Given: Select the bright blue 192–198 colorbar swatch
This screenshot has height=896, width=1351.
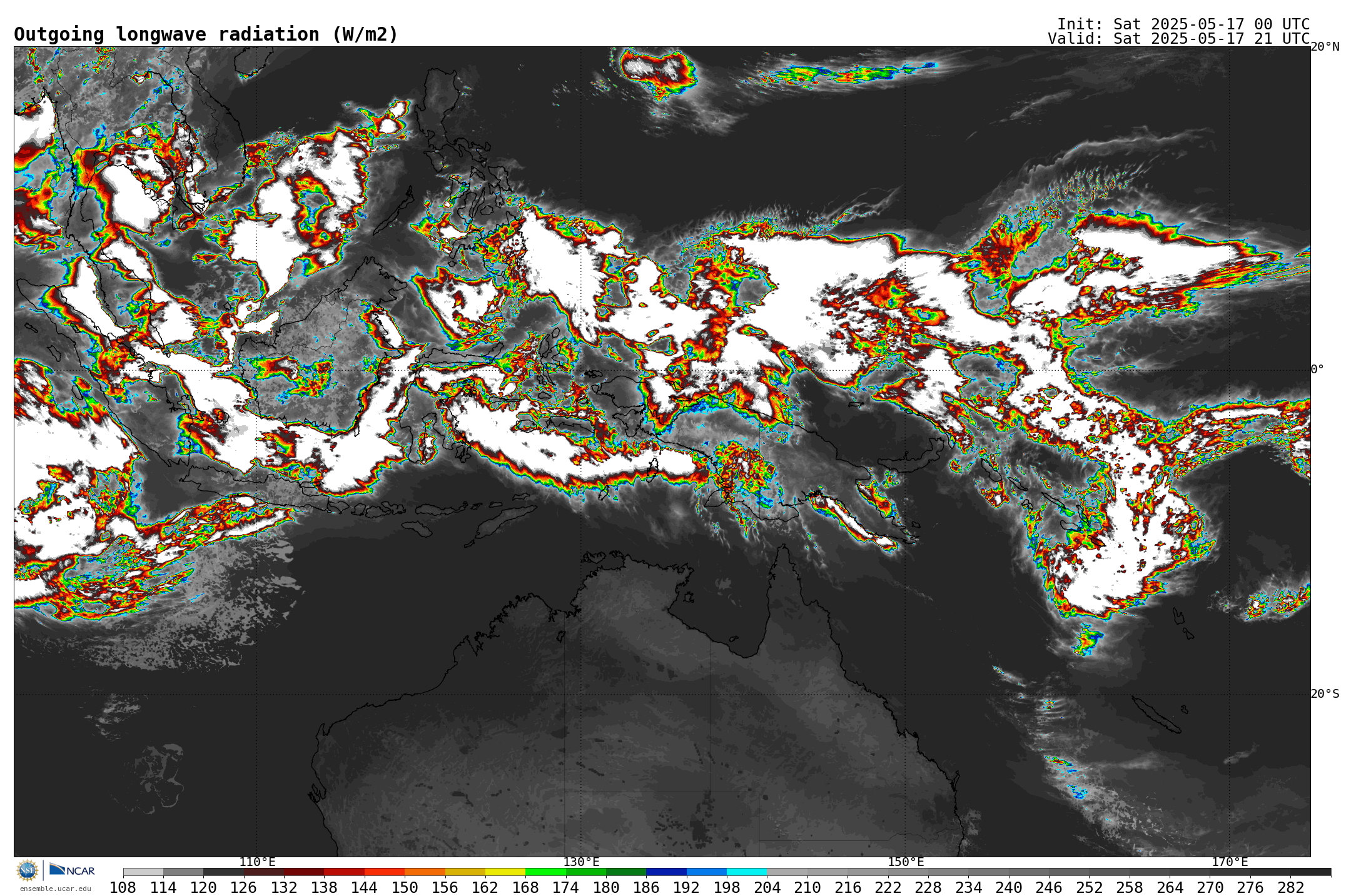Looking at the screenshot, I should [x=707, y=872].
